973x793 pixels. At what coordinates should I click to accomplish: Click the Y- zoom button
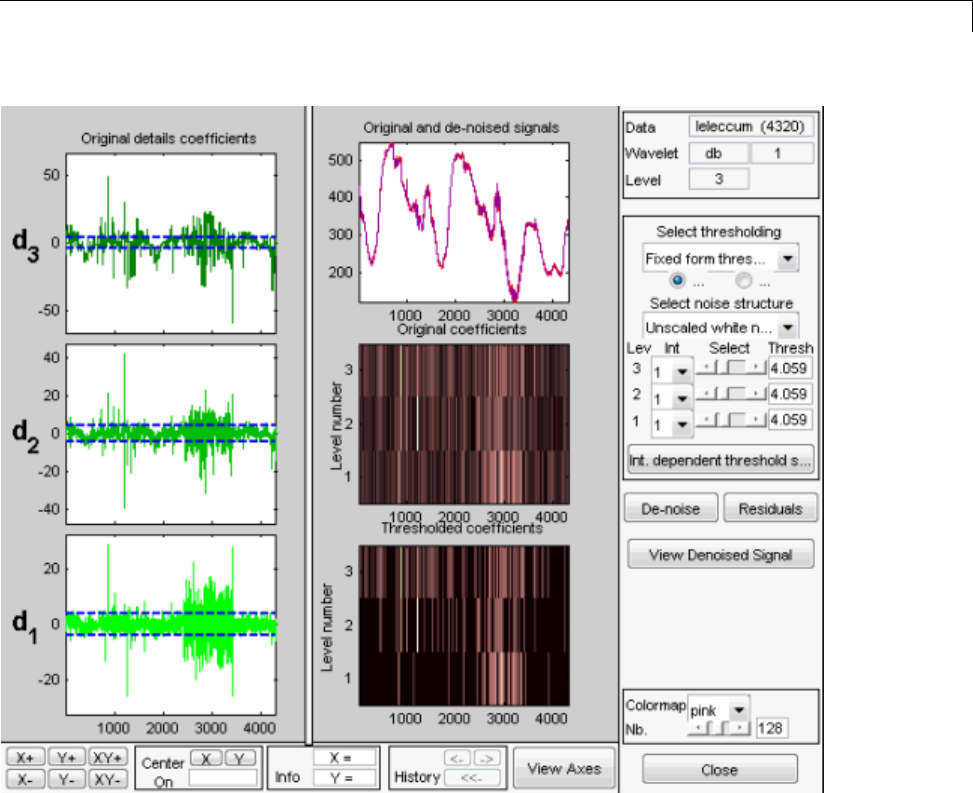pos(66,779)
